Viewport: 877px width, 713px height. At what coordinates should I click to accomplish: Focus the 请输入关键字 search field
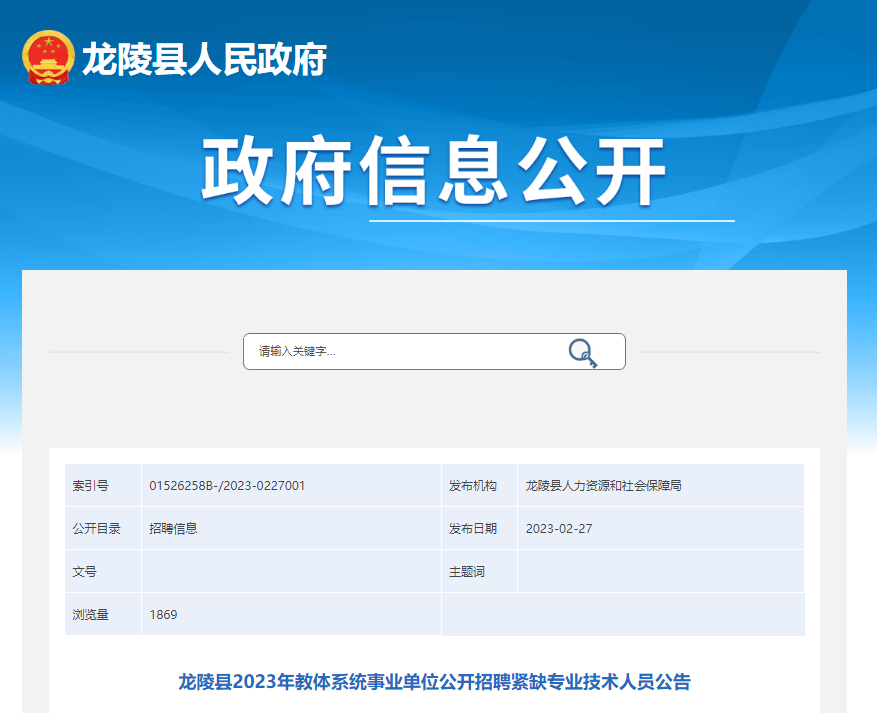[400, 352]
